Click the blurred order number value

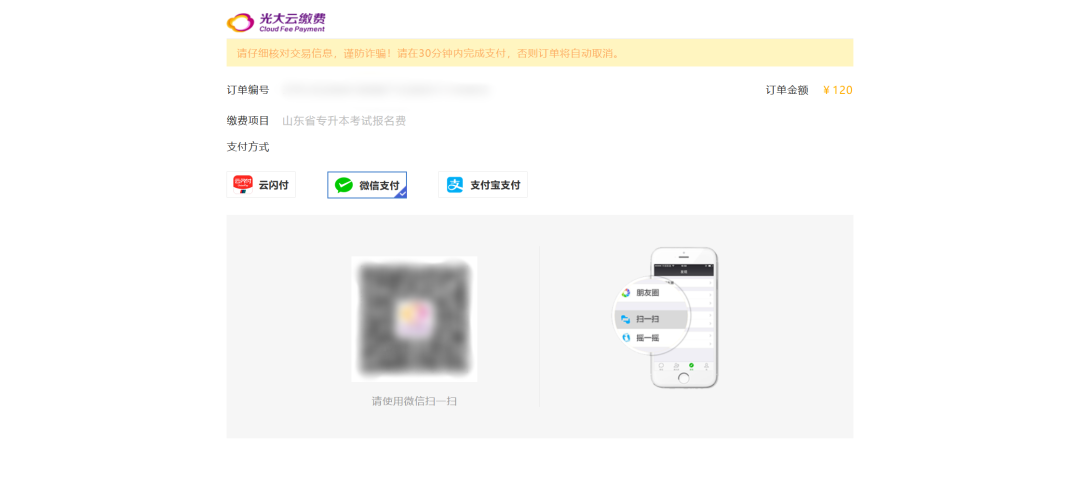[385, 90]
